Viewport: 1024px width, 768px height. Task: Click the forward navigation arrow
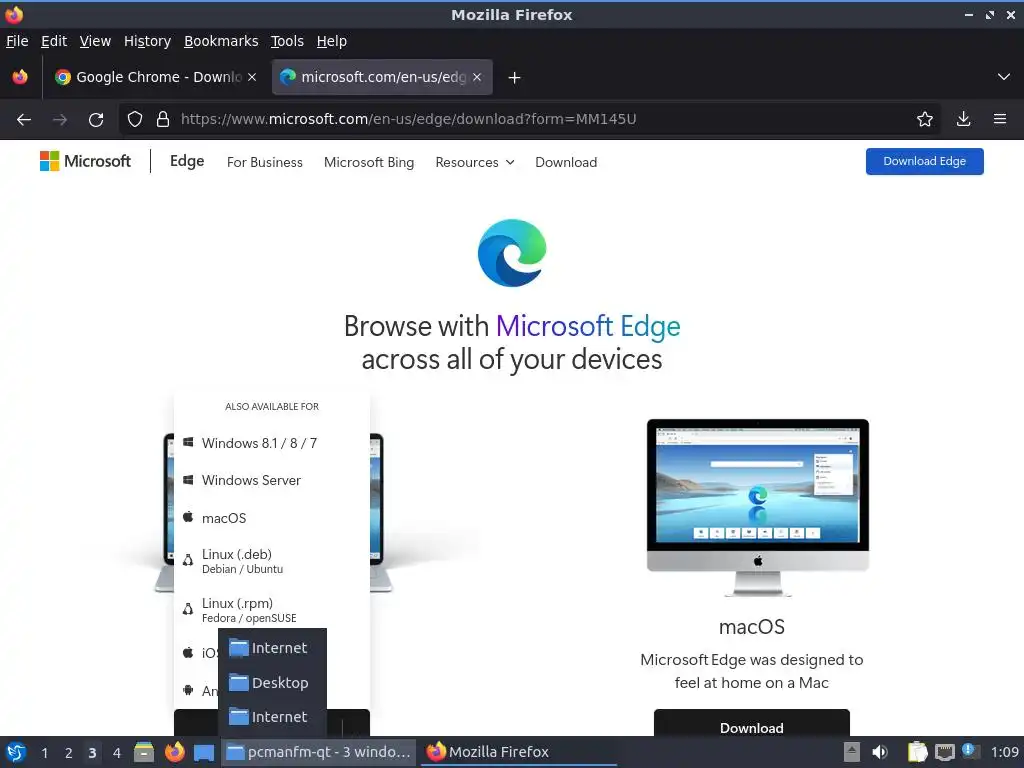pos(60,120)
